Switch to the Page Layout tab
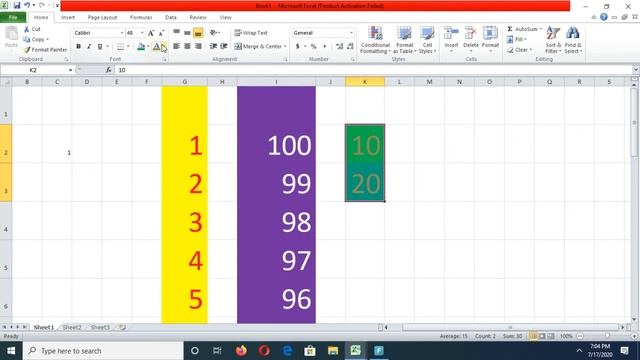 point(102,18)
